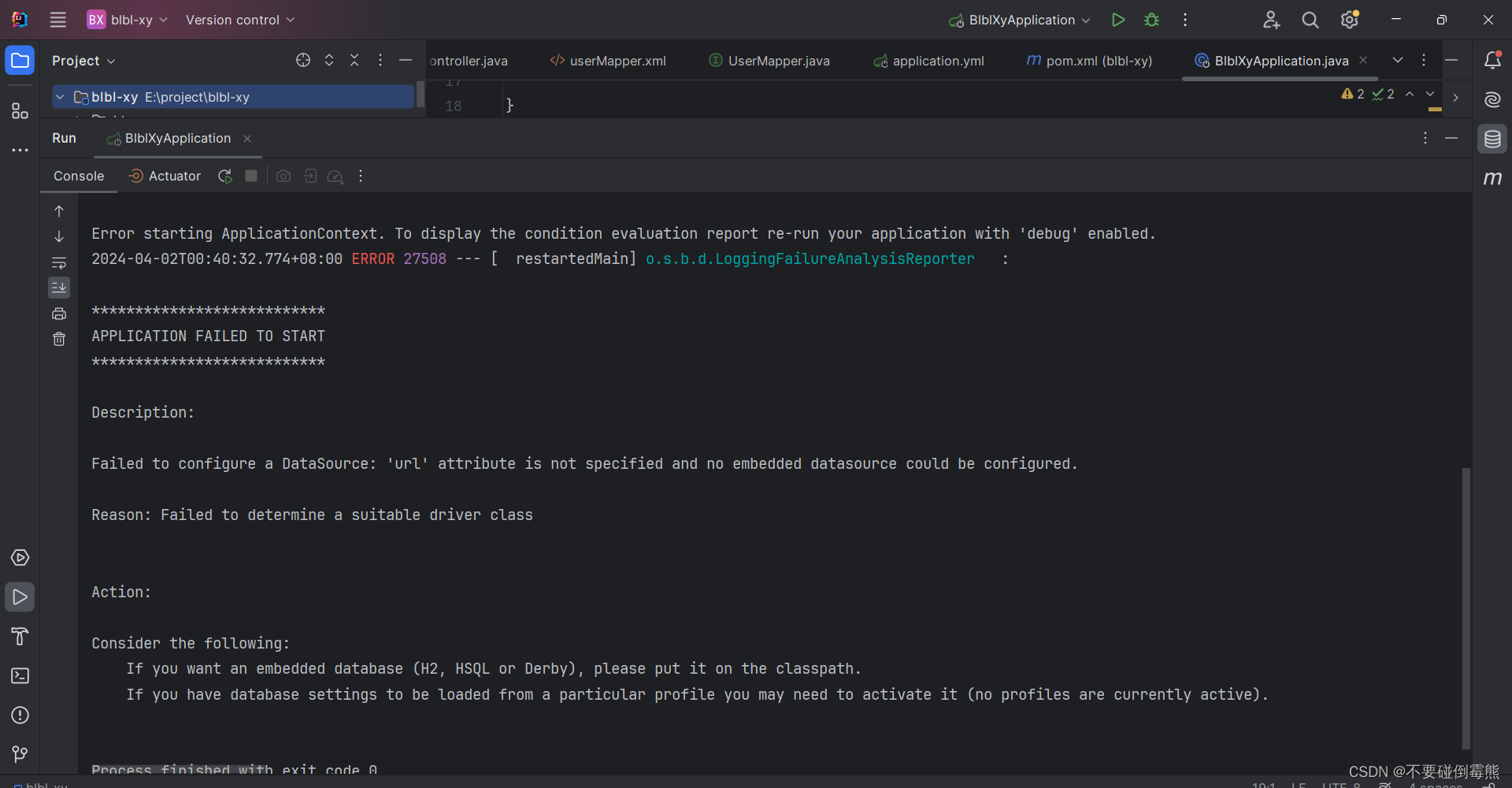Click warnings count inspection widget
Image resolution: width=1512 pixels, height=788 pixels.
(1353, 94)
